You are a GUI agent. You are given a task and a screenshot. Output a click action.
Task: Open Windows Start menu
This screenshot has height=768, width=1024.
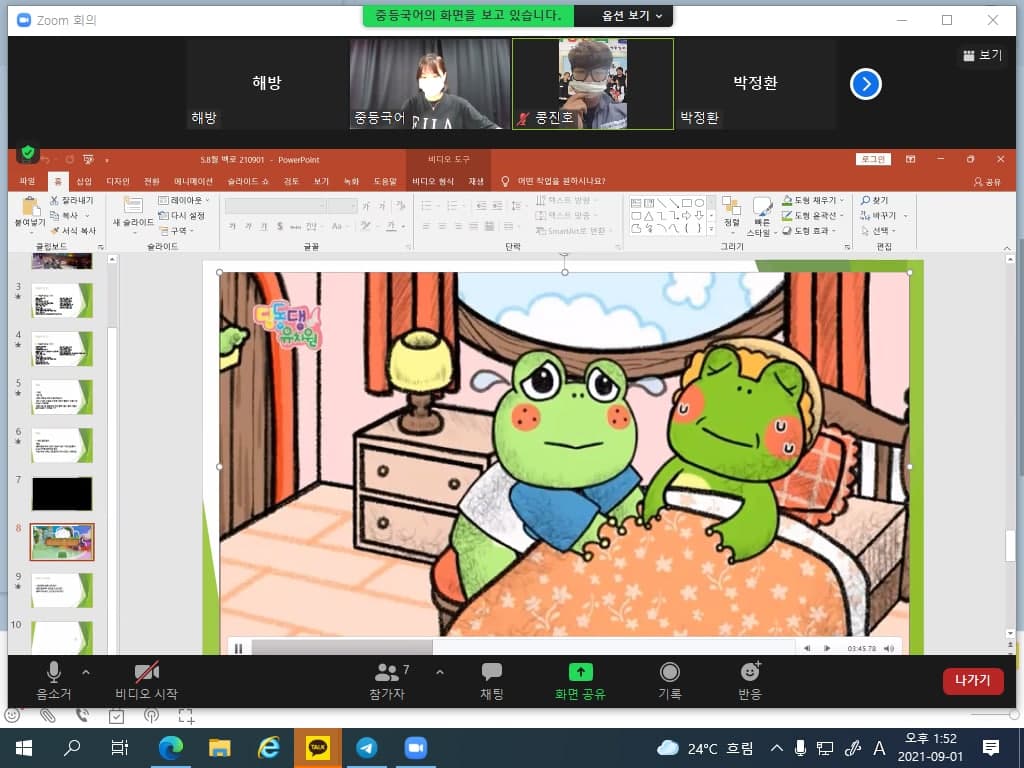click(x=24, y=748)
